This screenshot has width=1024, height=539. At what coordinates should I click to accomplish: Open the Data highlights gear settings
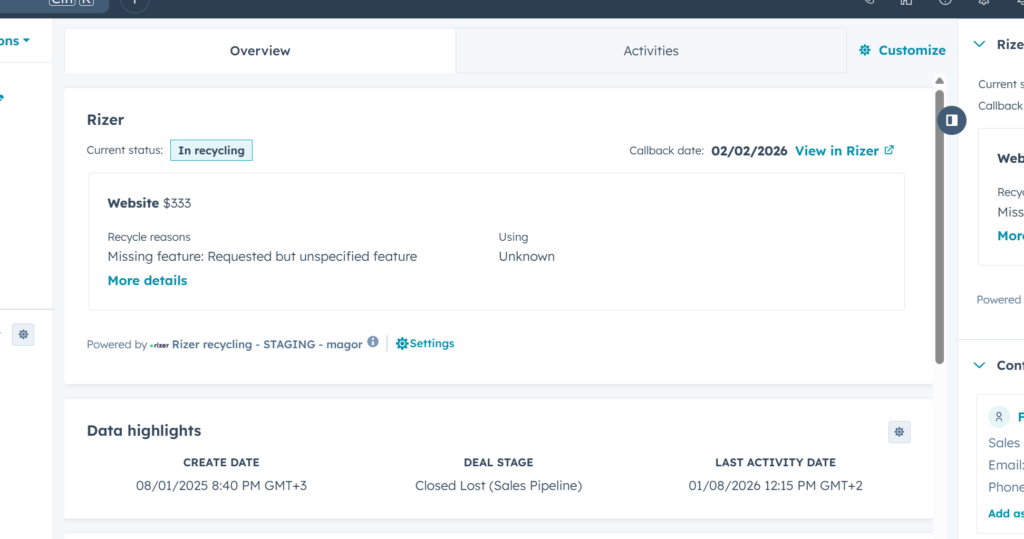899,432
